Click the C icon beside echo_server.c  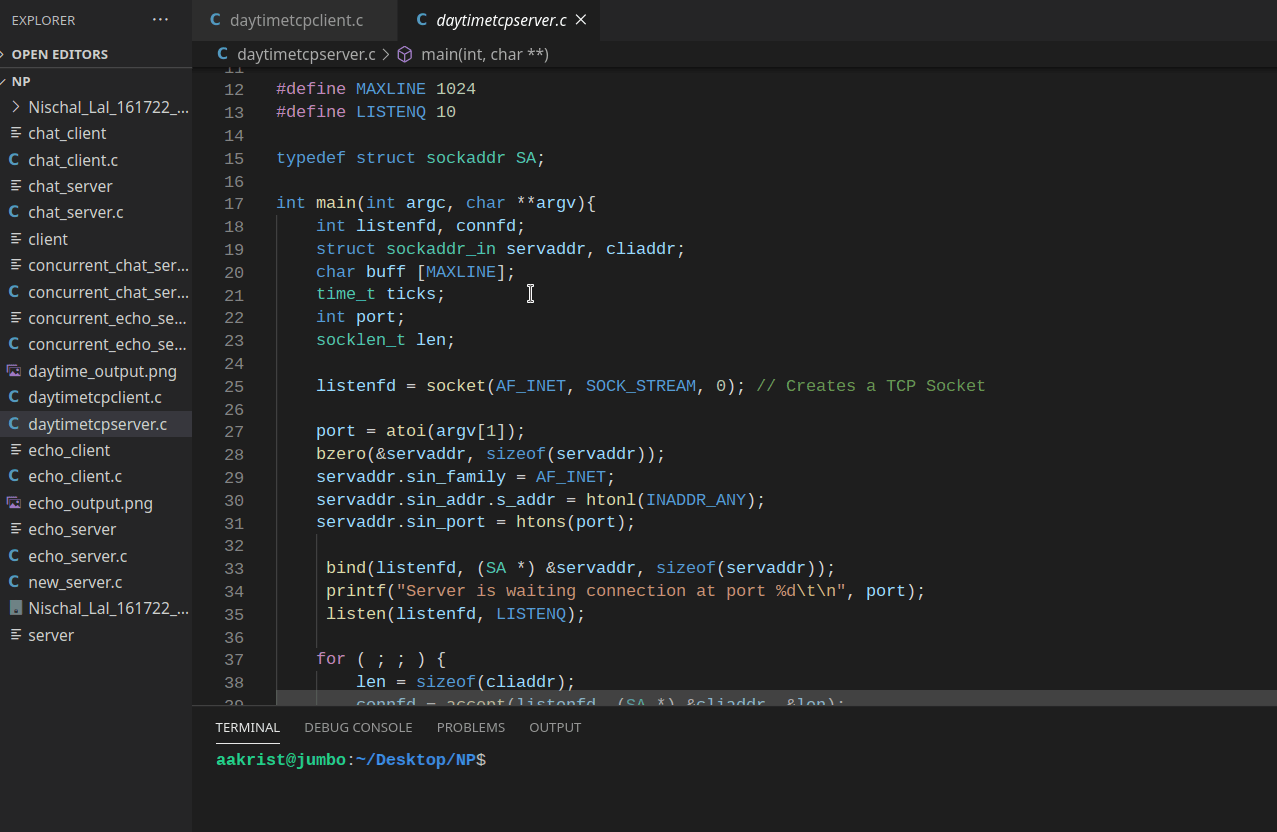point(14,556)
